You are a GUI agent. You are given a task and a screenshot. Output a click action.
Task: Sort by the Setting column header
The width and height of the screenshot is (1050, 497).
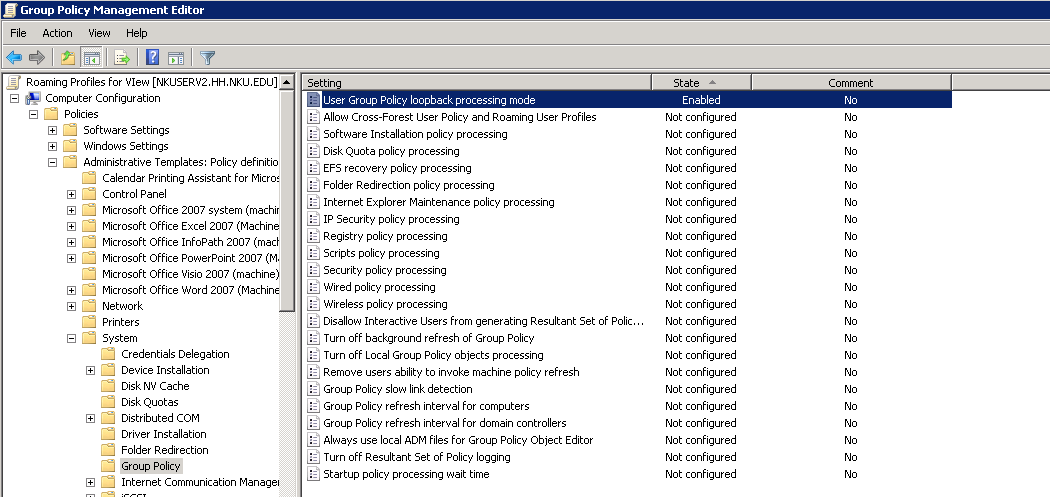tap(477, 82)
